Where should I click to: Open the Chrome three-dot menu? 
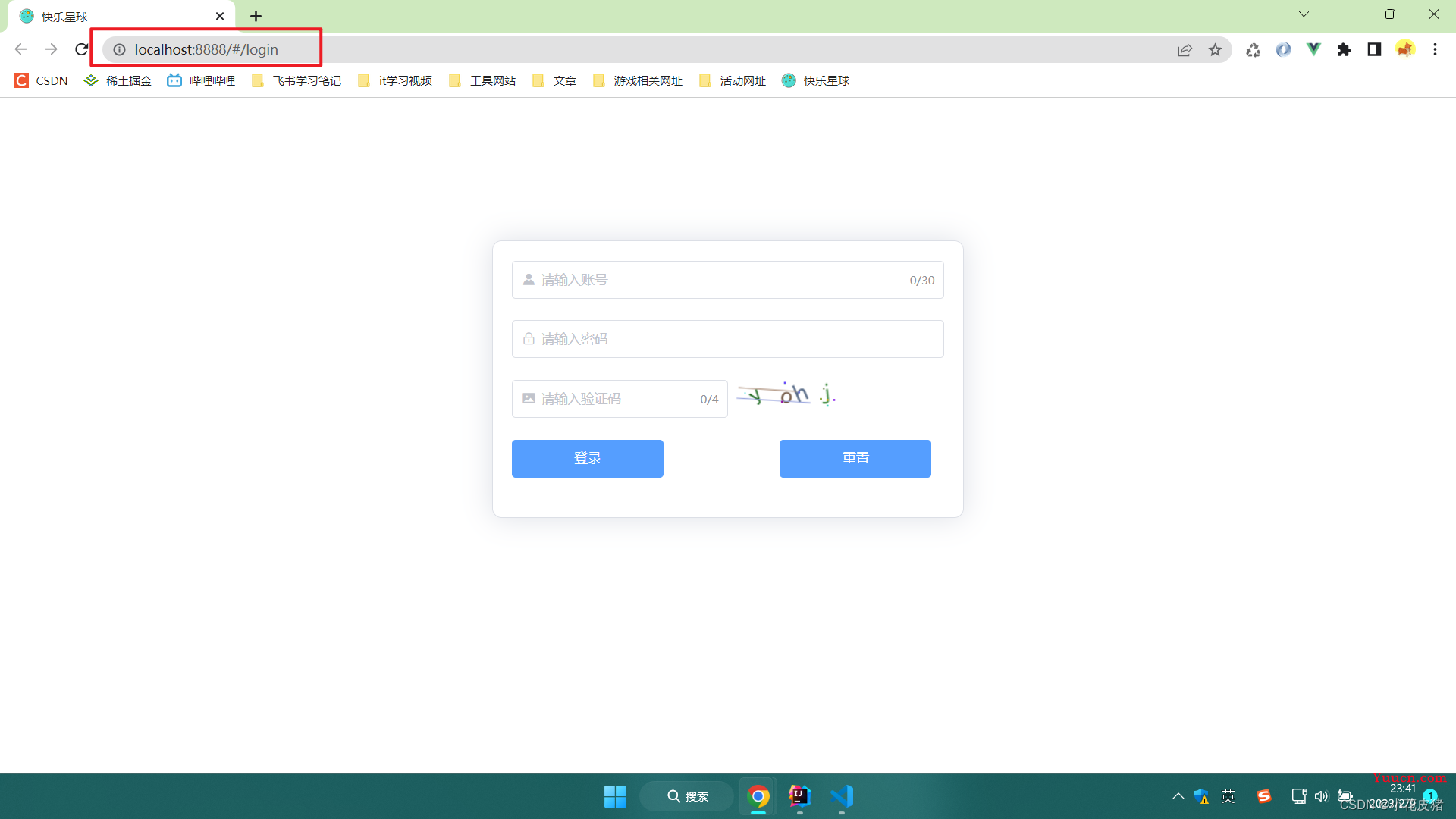[x=1435, y=49]
